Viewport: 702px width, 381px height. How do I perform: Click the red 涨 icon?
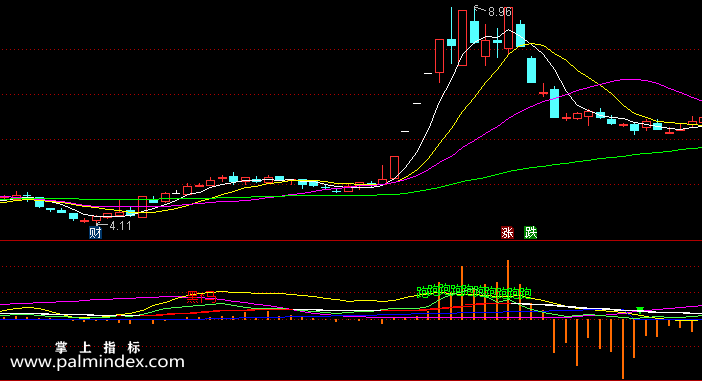point(507,233)
